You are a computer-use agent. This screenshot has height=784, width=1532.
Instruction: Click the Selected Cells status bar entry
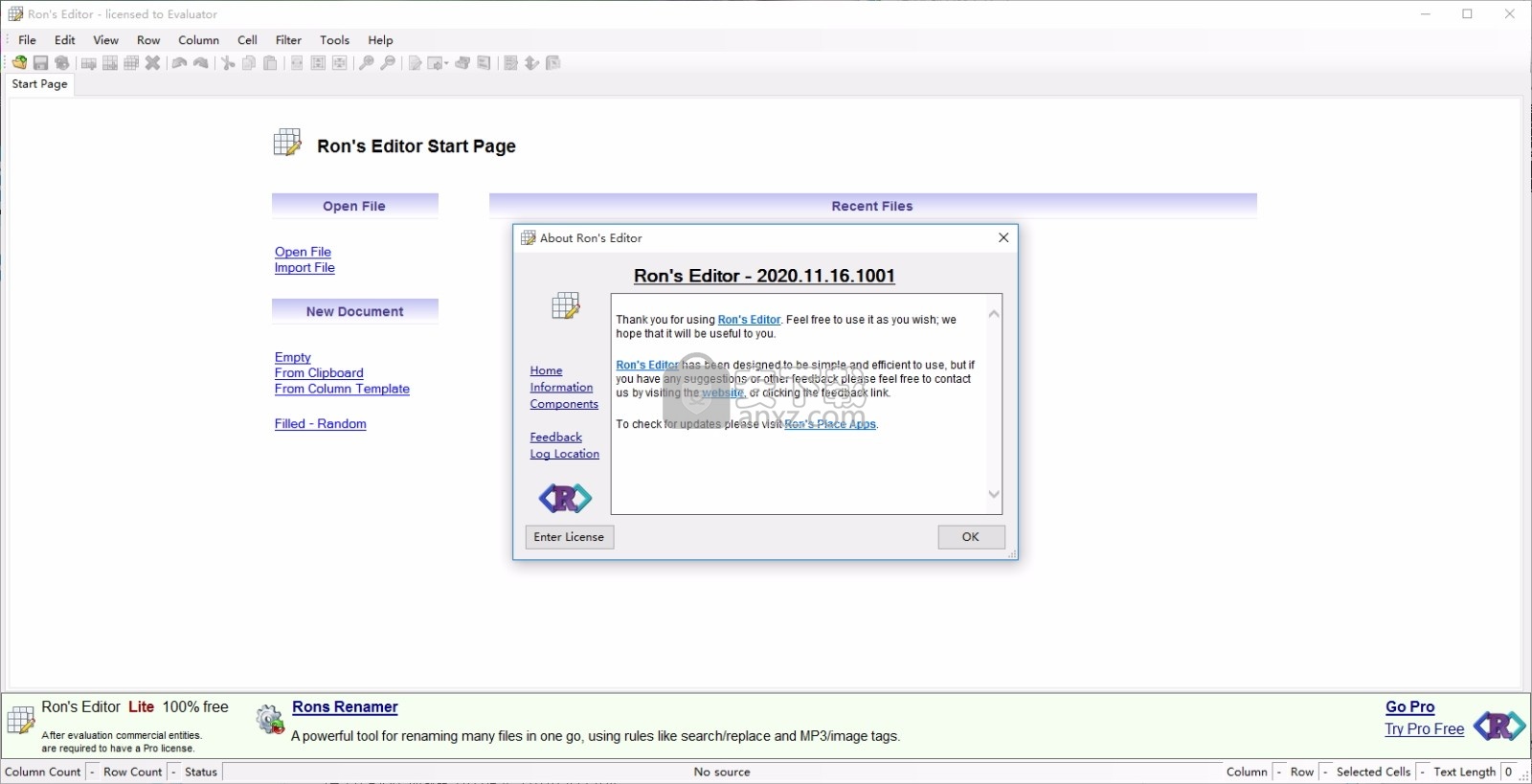[x=1373, y=773]
